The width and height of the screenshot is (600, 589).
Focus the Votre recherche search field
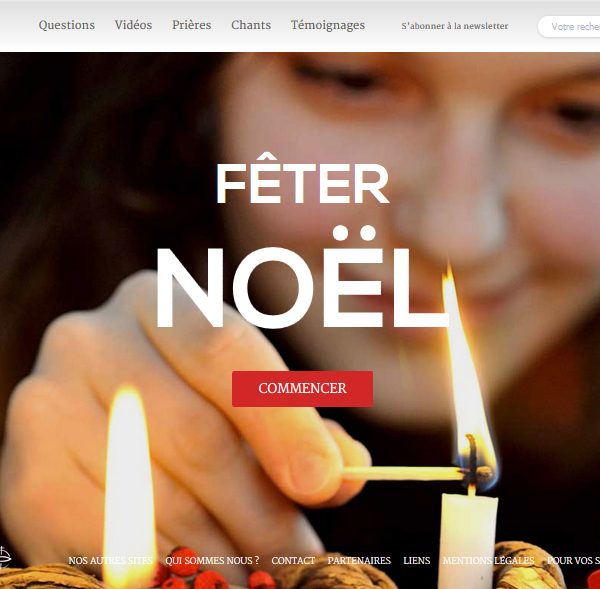[569, 26]
